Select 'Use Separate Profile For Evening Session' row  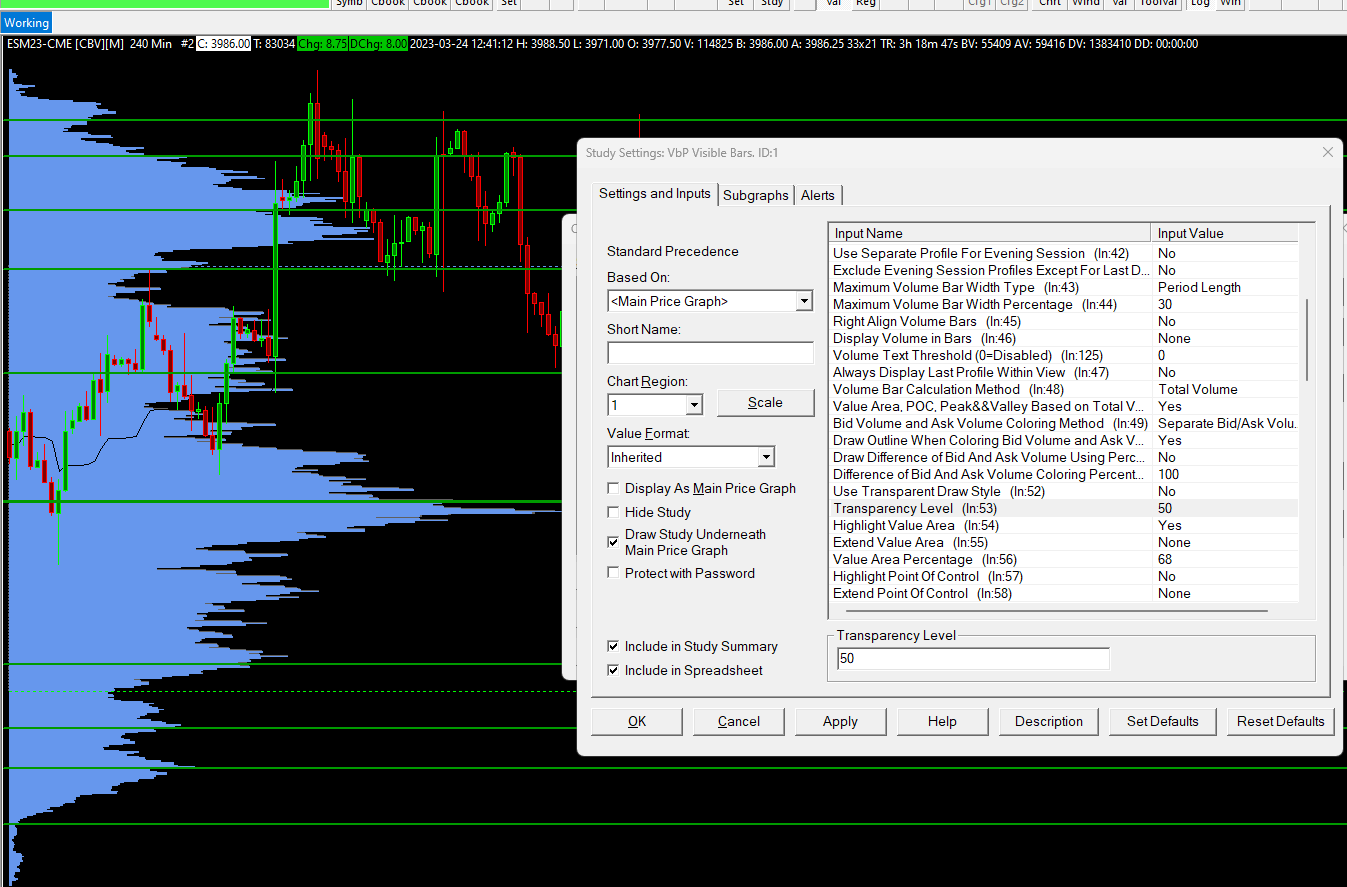coord(1064,253)
